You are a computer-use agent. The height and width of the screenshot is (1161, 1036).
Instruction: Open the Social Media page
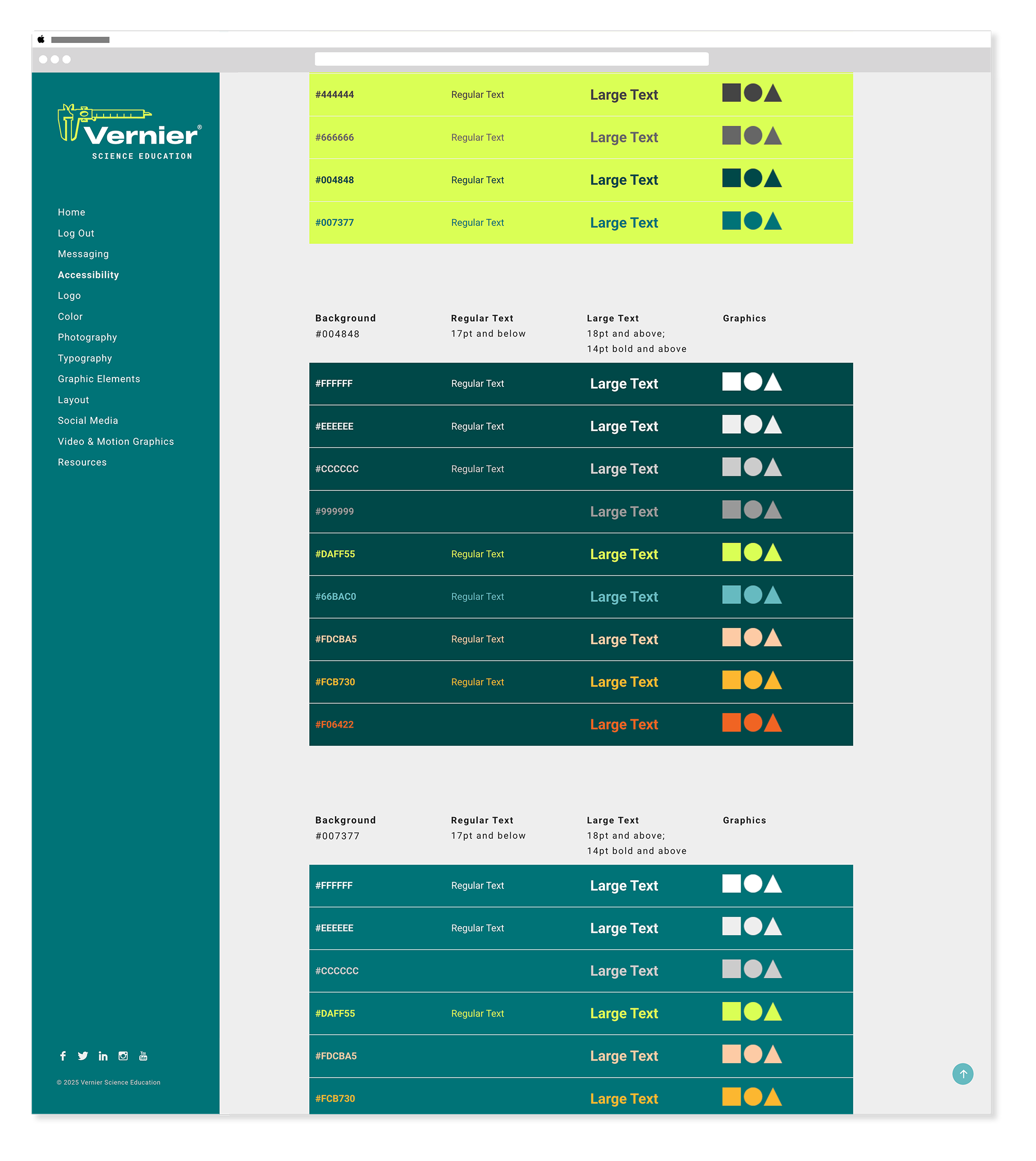(x=88, y=420)
